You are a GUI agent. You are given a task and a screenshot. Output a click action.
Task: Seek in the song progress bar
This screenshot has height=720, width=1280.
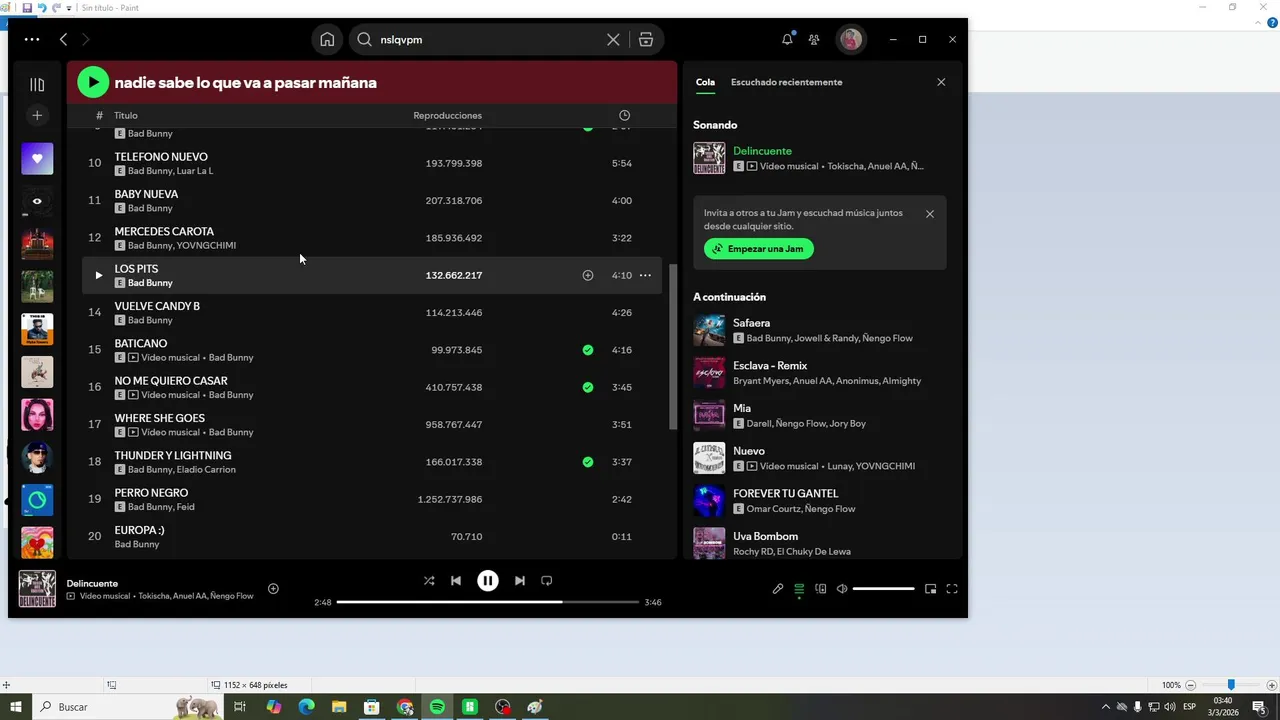(487, 602)
